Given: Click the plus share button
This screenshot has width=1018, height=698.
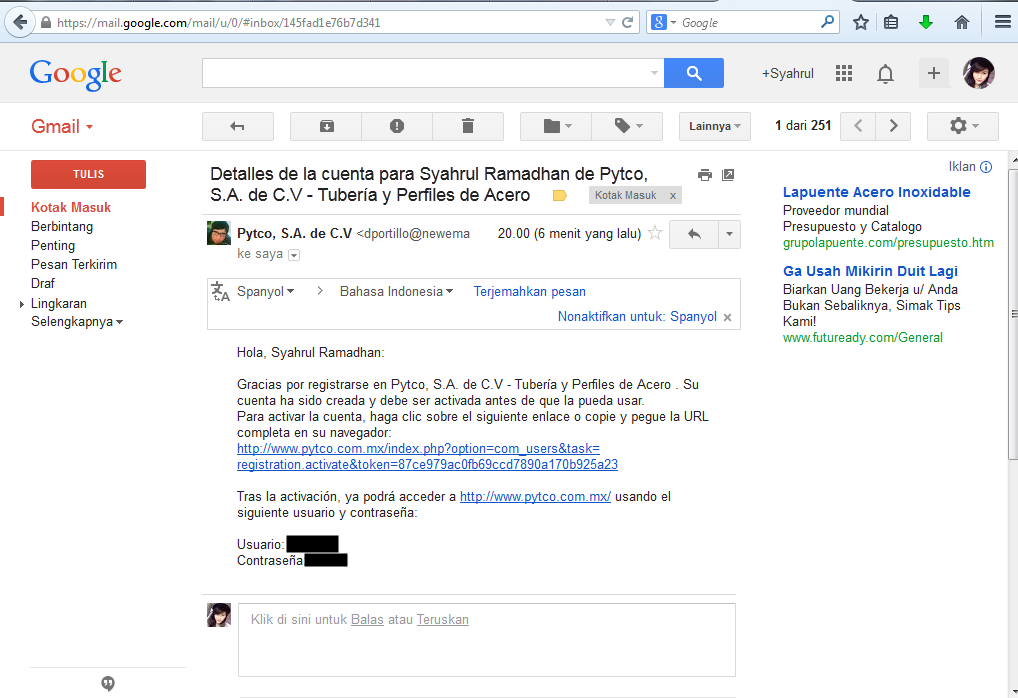Looking at the screenshot, I should [x=934, y=73].
